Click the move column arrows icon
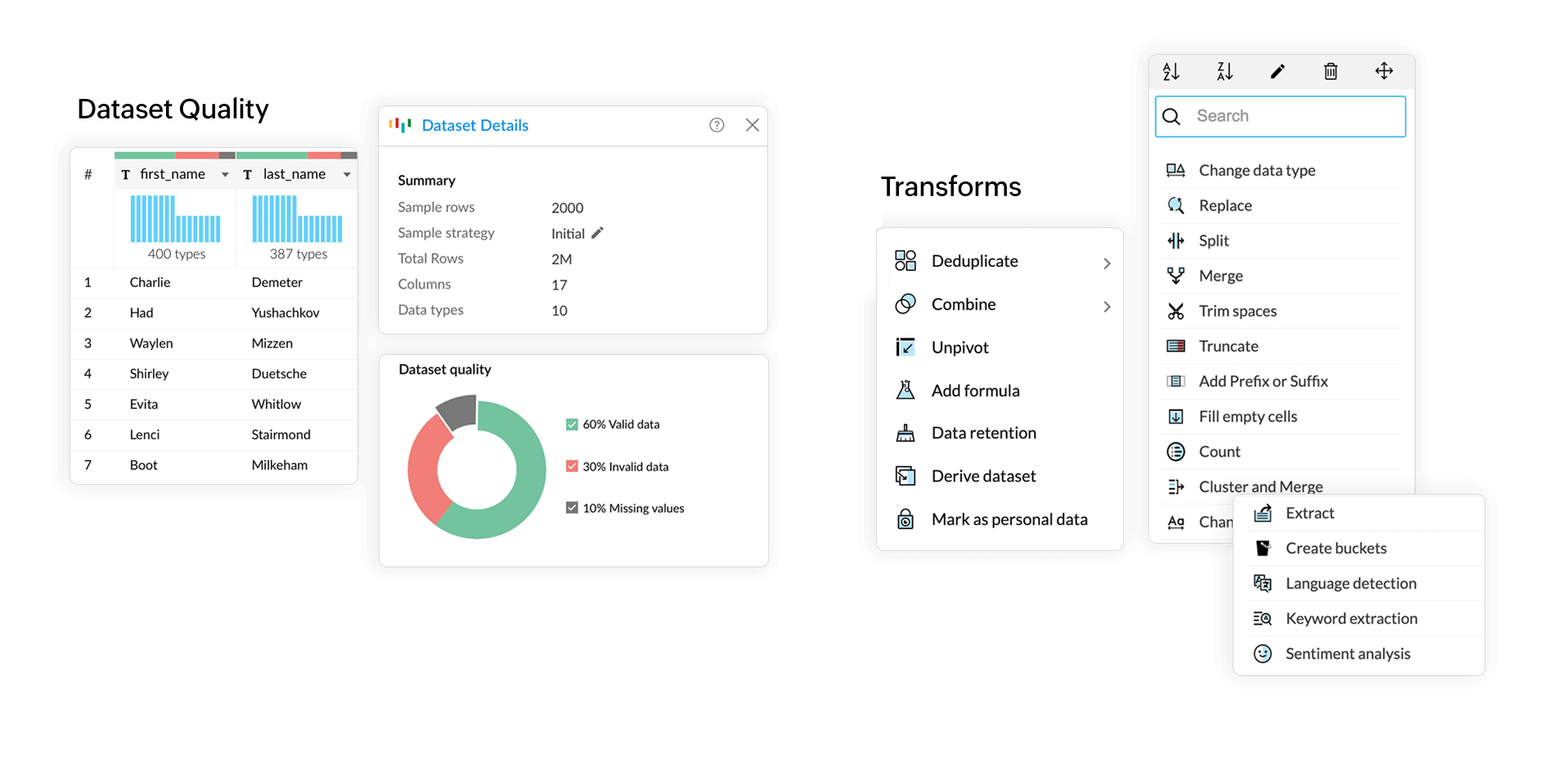1568x766 pixels. pos(1384,71)
